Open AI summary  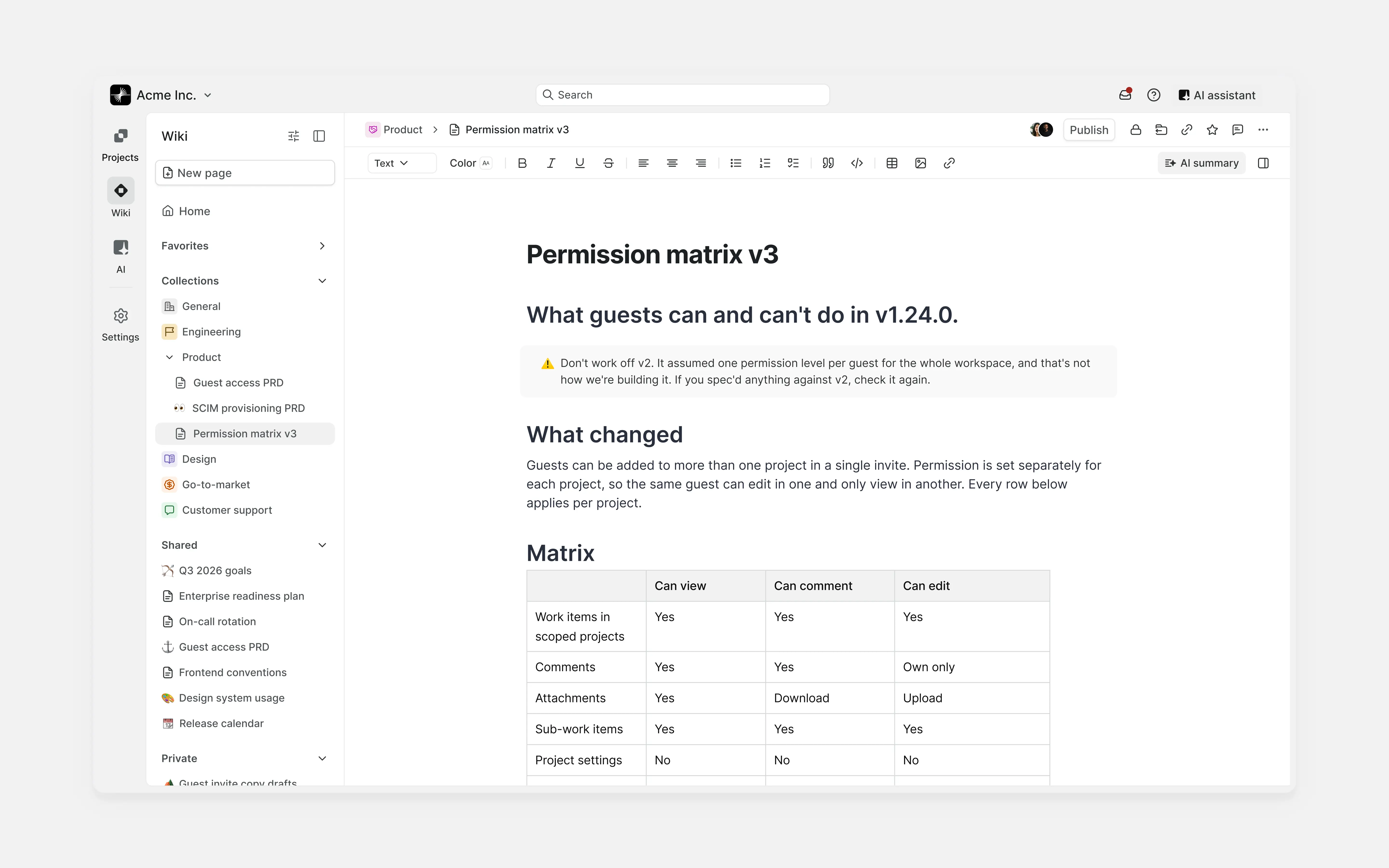(x=1201, y=163)
